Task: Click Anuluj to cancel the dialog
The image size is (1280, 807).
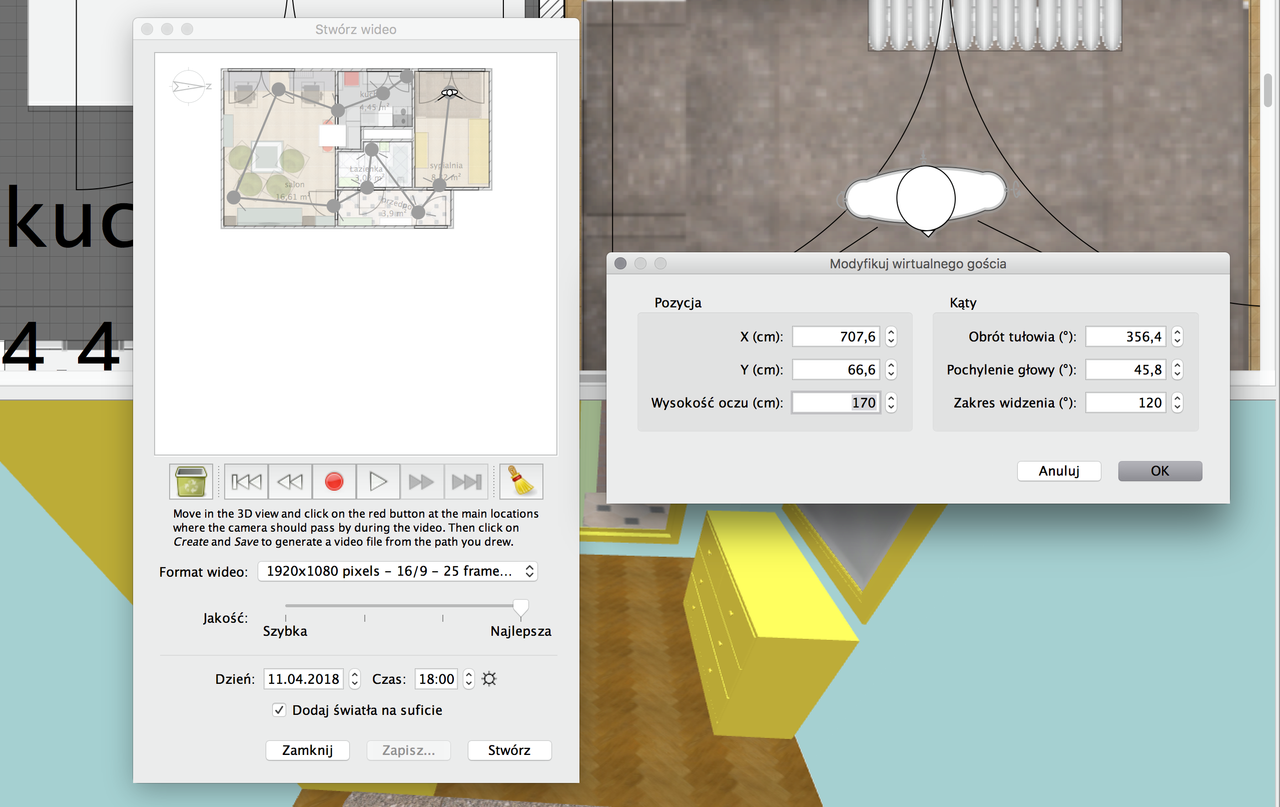Action: (1059, 471)
